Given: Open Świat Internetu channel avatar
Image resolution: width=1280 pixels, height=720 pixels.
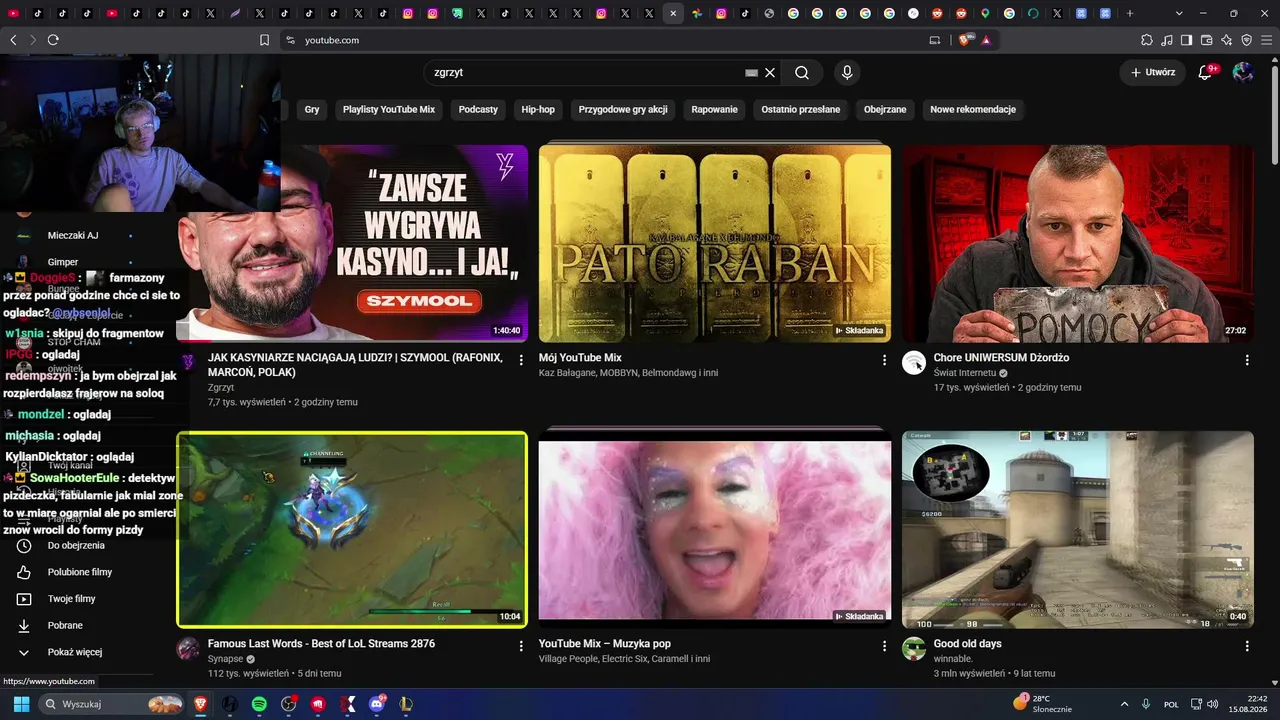Looking at the screenshot, I should click(914, 363).
